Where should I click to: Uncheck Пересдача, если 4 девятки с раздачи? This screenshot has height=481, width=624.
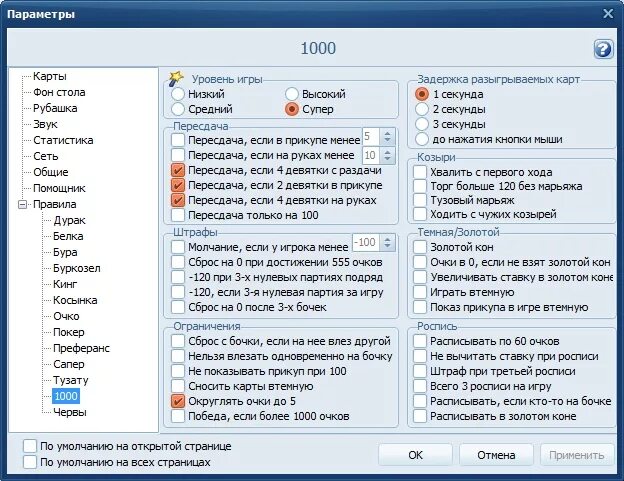click(x=178, y=170)
